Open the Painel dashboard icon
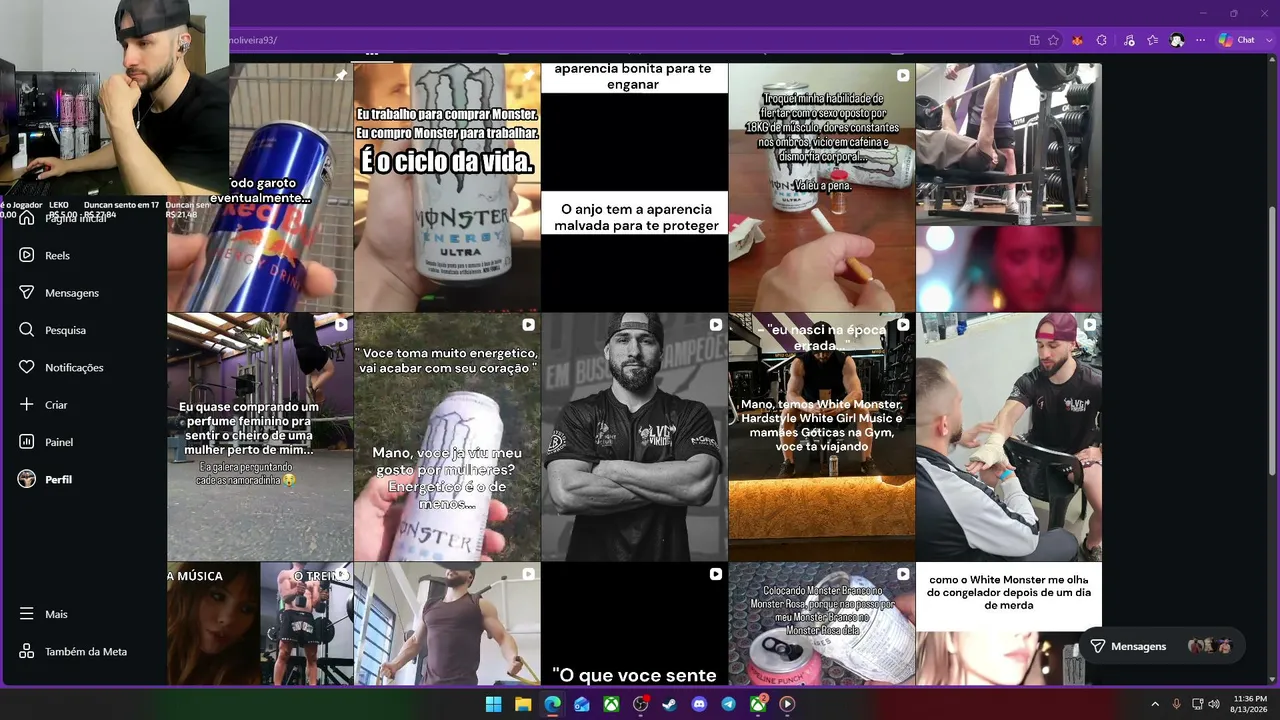The width and height of the screenshot is (1280, 720). pyautogui.click(x=27, y=442)
